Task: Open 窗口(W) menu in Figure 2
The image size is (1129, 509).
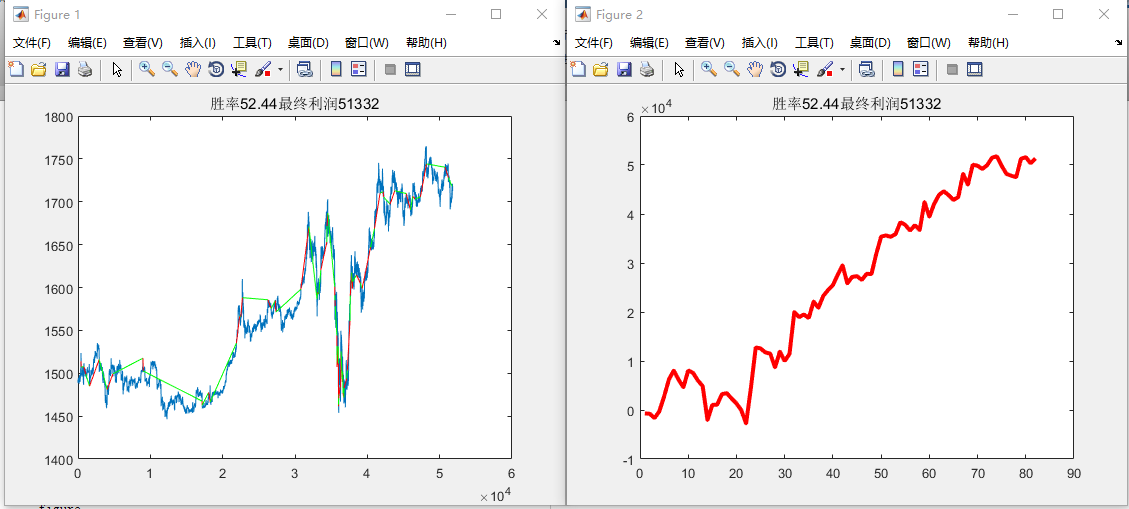Action: coord(929,42)
